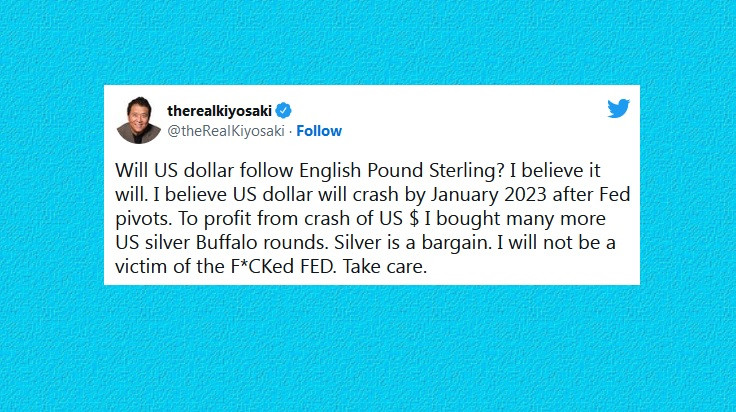
Task: Click the dot separator before Follow
Action: (x=290, y=131)
